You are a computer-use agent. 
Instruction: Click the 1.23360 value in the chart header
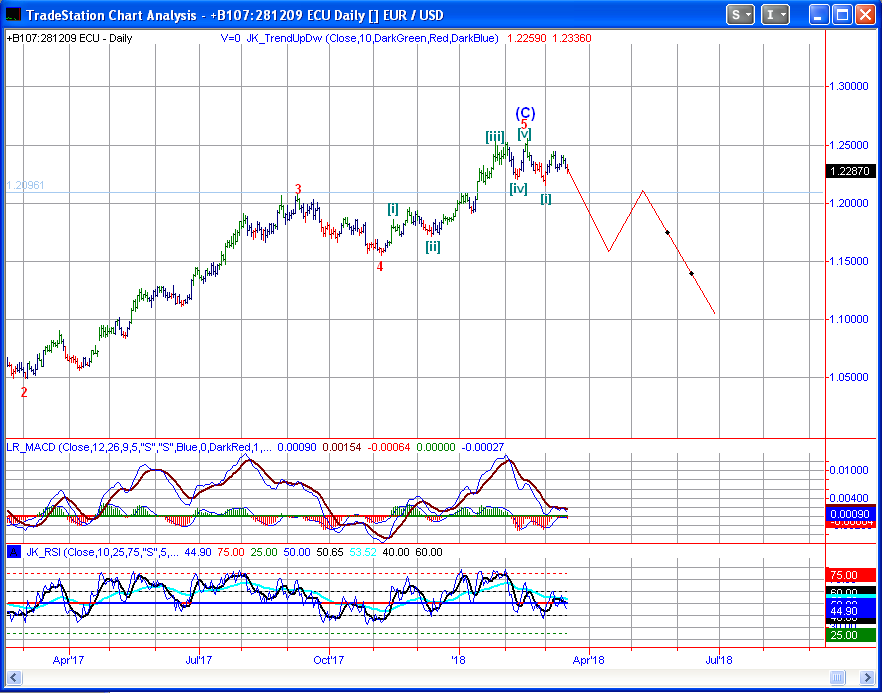[x=572, y=38]
